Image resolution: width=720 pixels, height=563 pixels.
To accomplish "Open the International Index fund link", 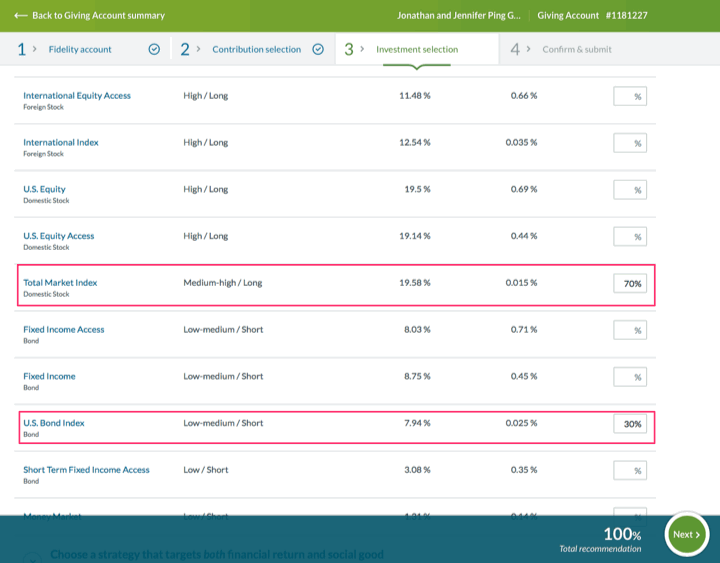I will (x=61, y=143).
